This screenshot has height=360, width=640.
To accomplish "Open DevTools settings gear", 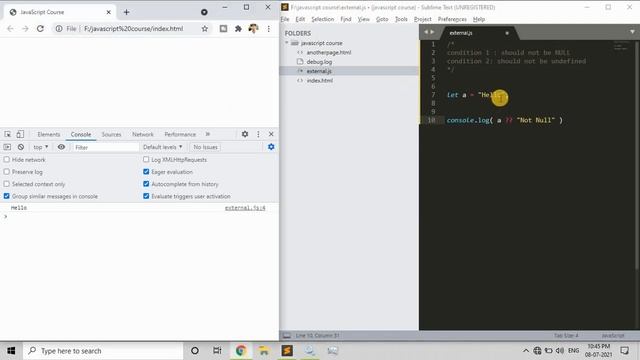I will point(245,134).
